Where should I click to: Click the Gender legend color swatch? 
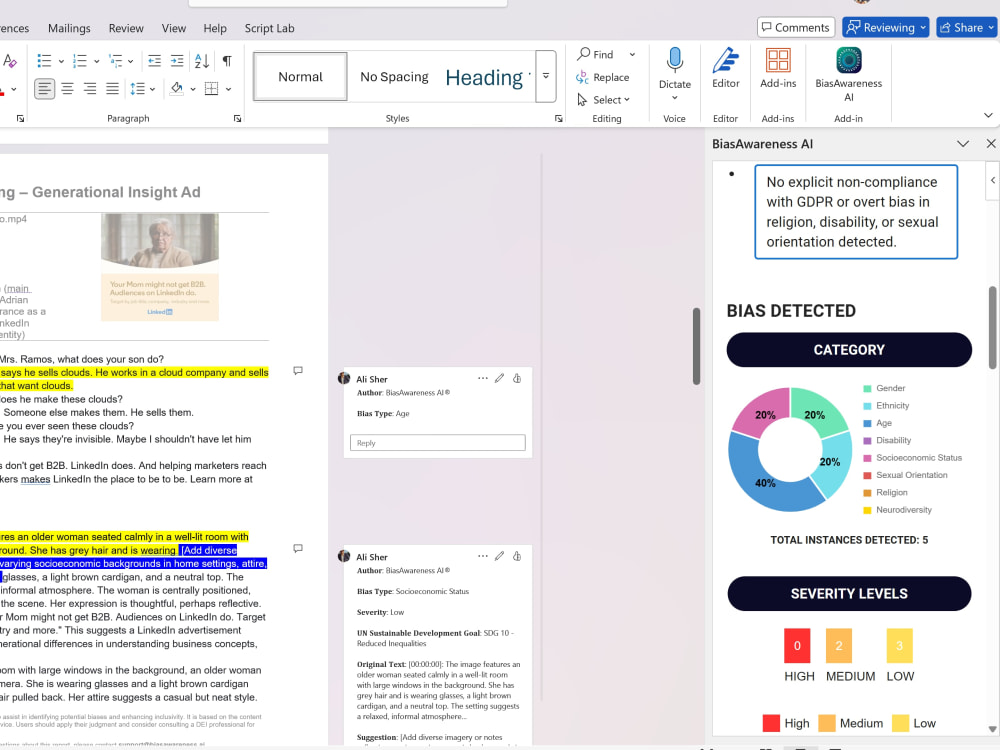(x=867, y=388)
